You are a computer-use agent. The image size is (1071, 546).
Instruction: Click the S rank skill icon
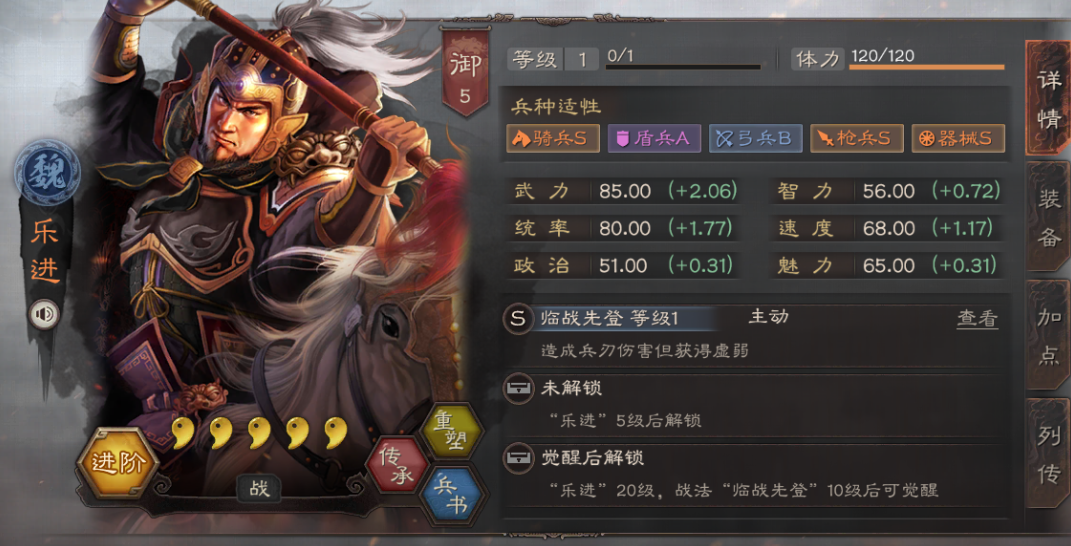pos(518,318)
